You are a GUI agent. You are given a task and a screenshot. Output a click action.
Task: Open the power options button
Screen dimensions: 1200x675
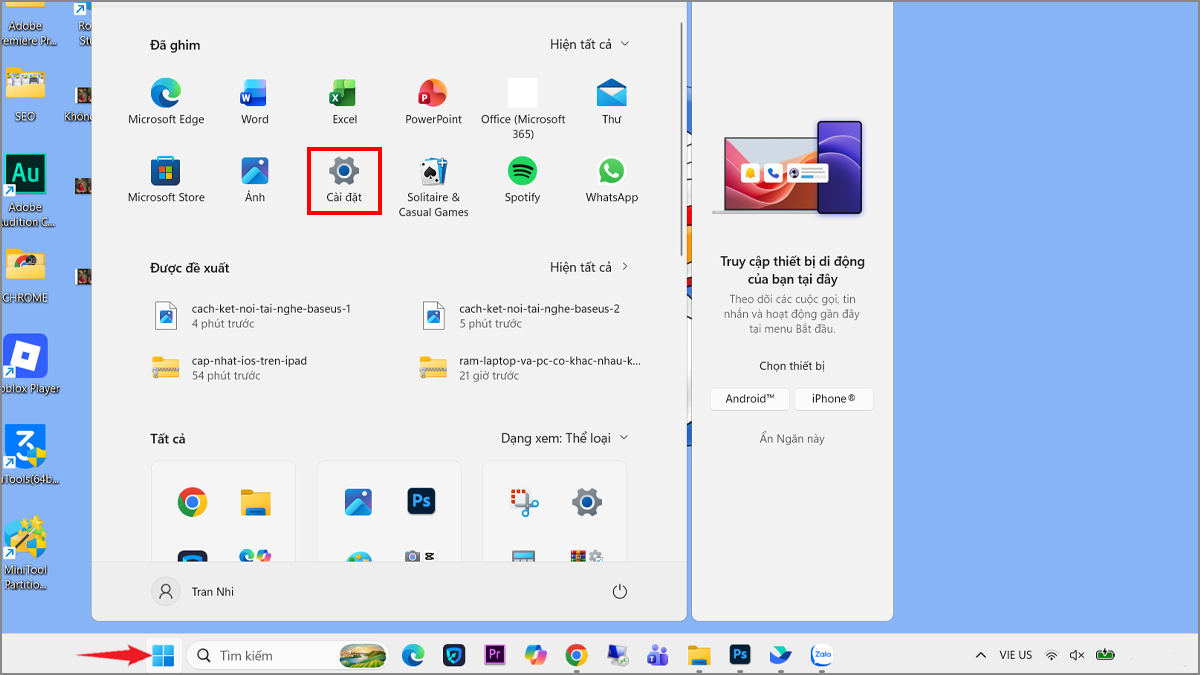click(620, 592)
